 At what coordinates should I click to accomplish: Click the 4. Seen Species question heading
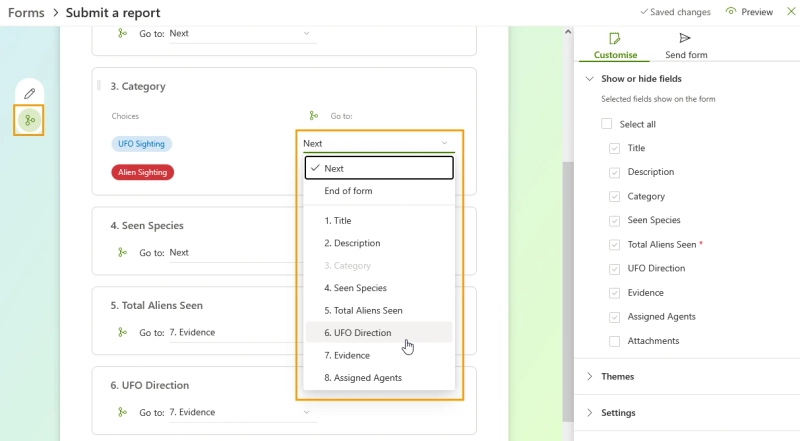pyautogui.click(x=147, y=225)
